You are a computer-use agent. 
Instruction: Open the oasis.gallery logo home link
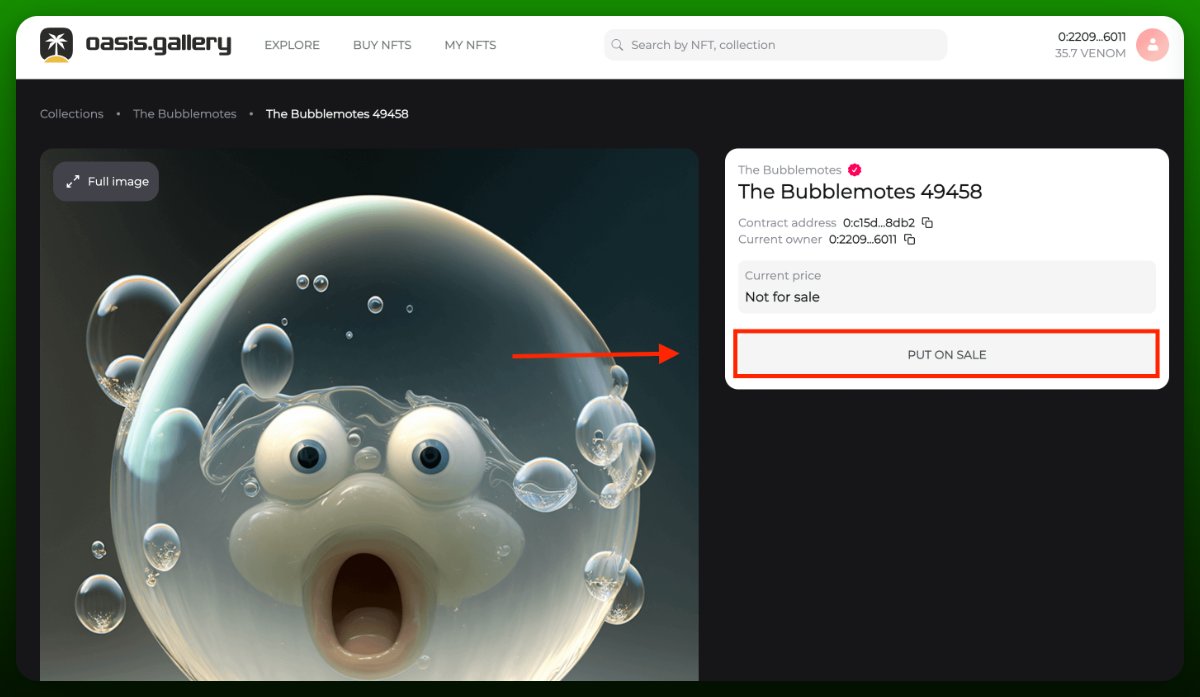pyautogui.click(x=135, y=45)
